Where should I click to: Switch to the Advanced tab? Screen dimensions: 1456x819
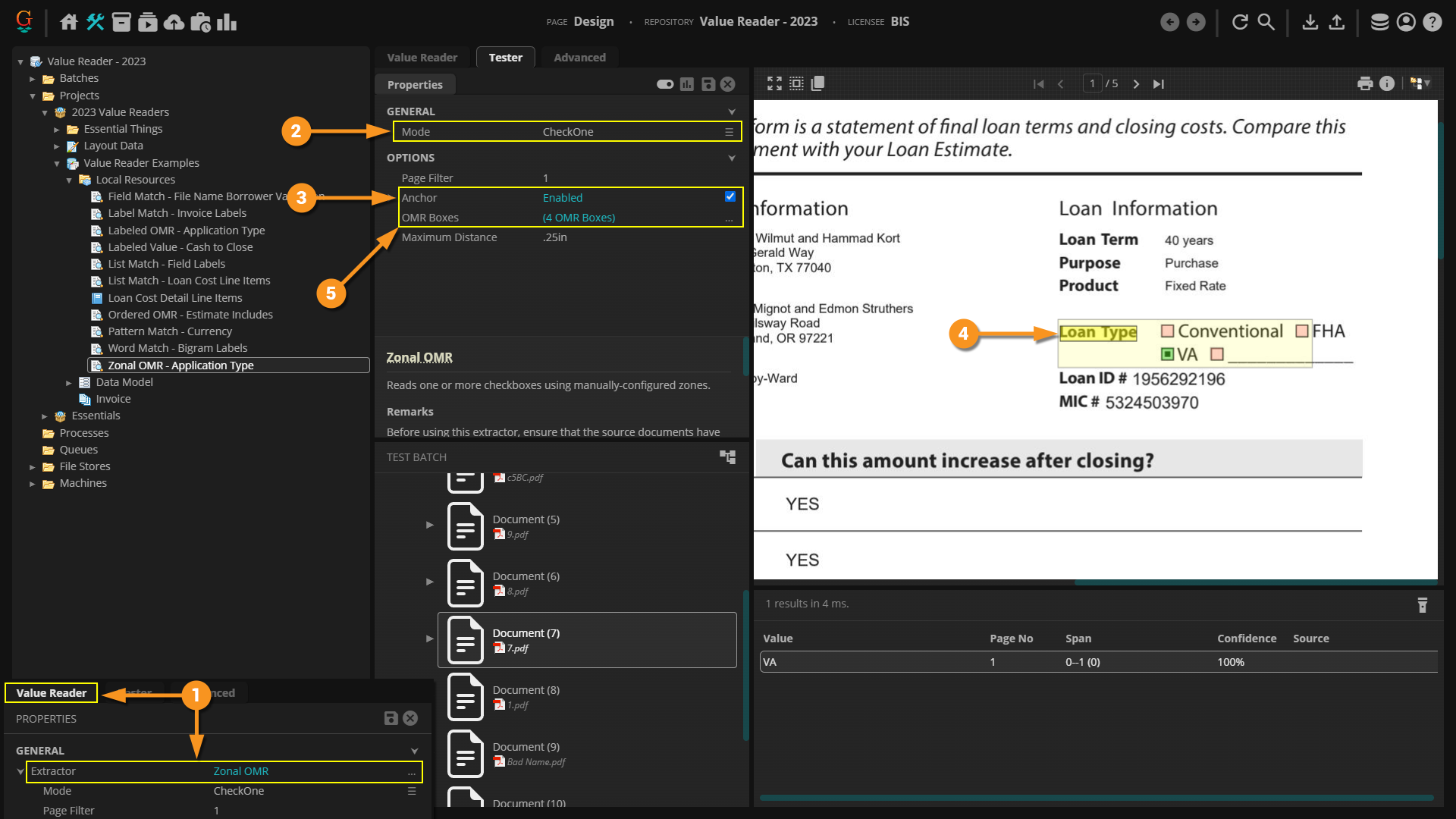point(579,57)
